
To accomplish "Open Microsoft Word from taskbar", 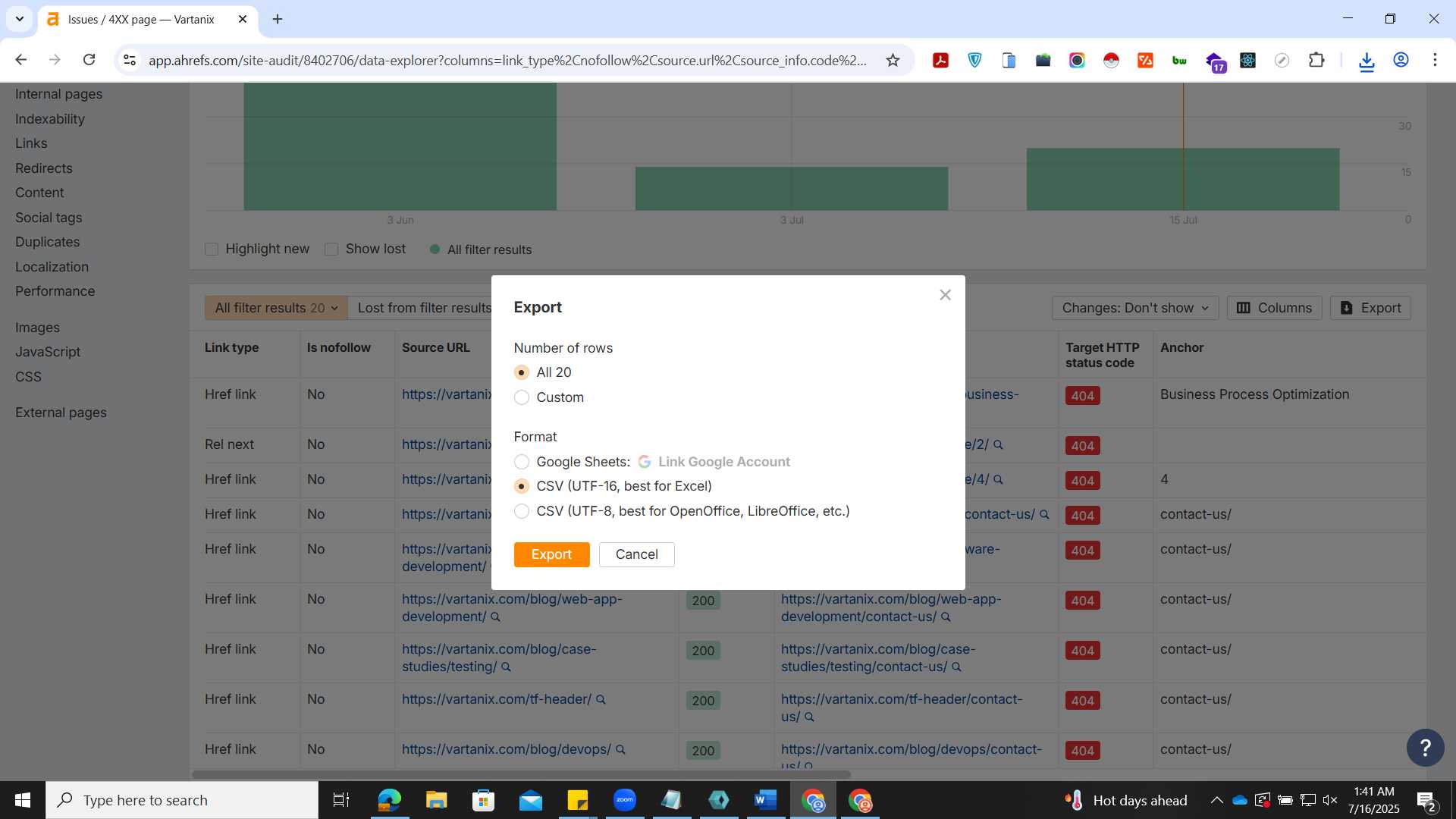I will 765,800.
